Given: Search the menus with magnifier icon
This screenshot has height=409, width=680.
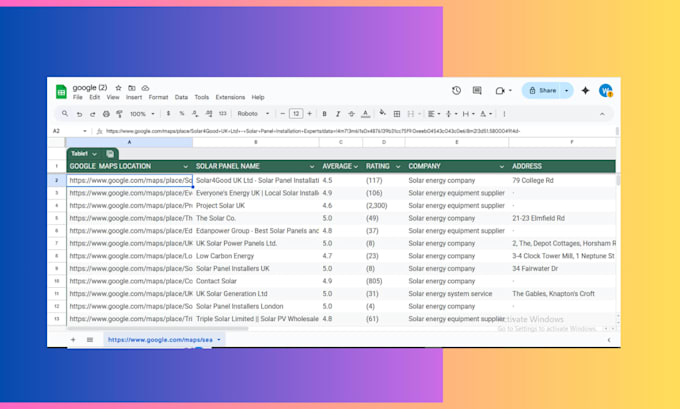Looking at the screenshot, I should pyautogui.click(x=65, y=114).
